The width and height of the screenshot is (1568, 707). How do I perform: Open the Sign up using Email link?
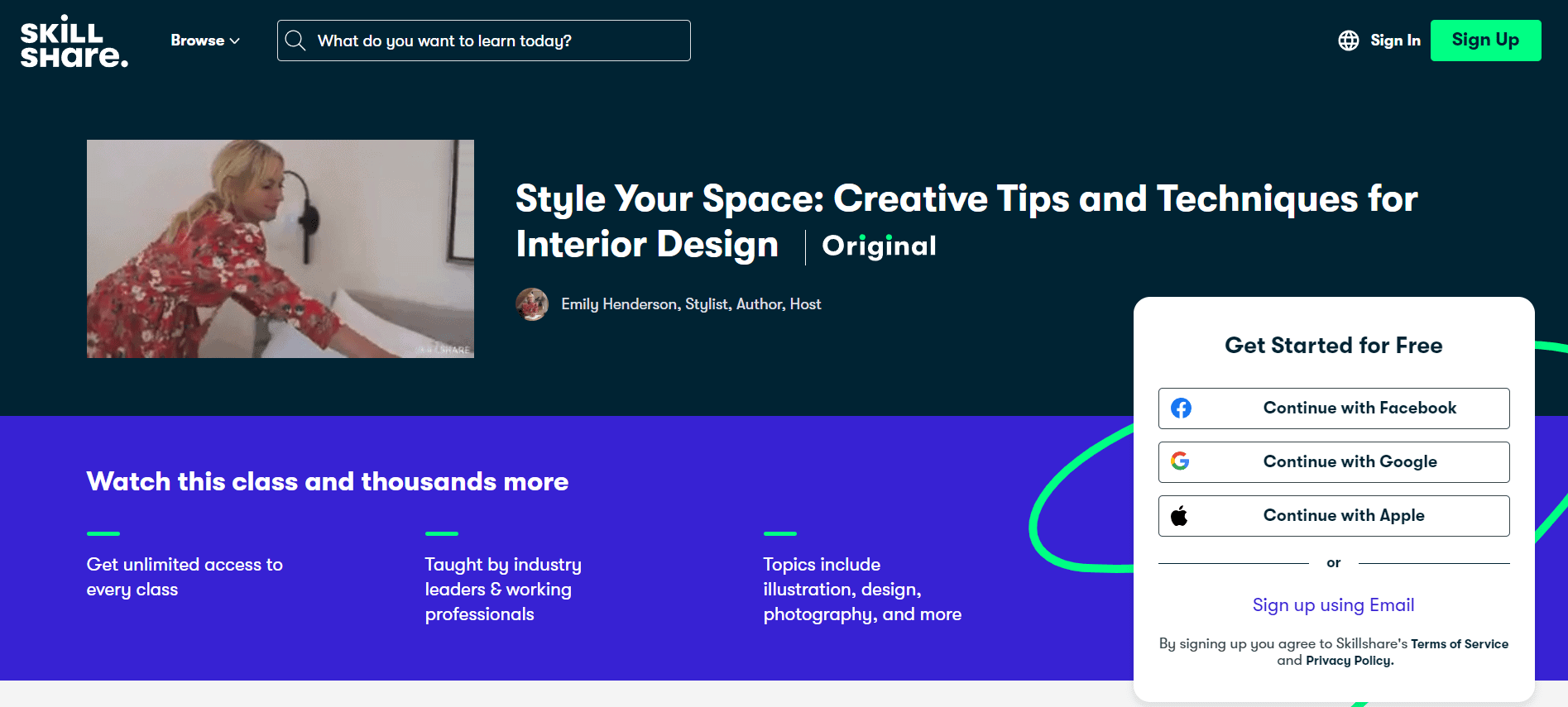tap(1333, 604)
